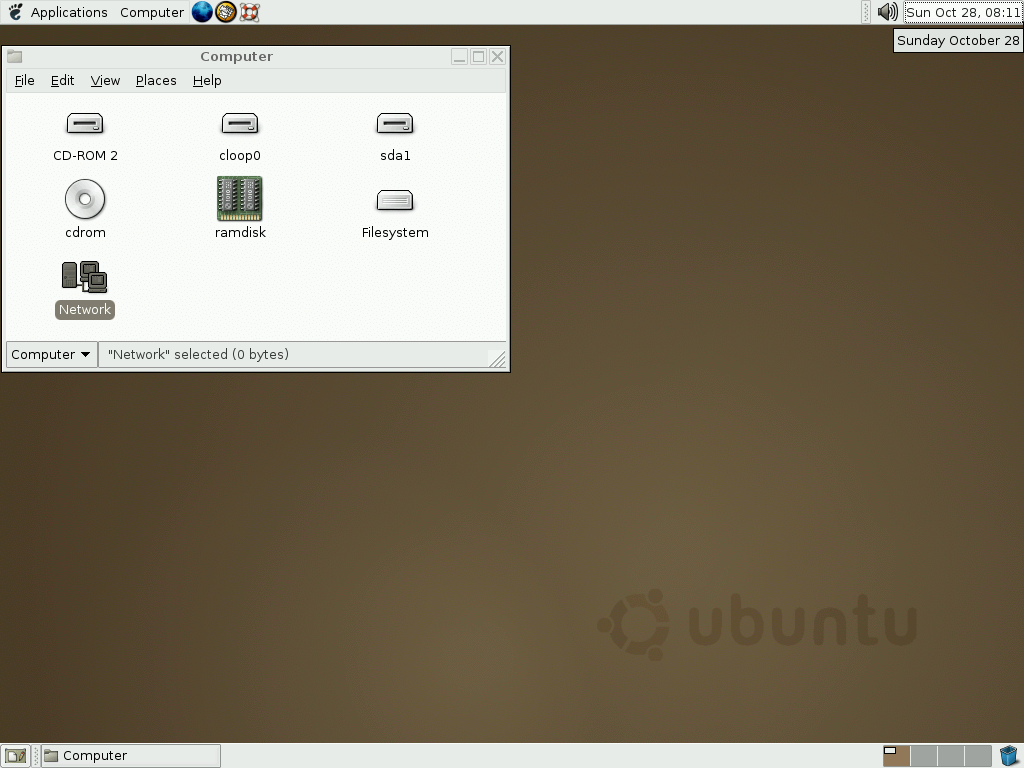Open the email client panel launcher
1024x768 pixels.
pos(226,12)
